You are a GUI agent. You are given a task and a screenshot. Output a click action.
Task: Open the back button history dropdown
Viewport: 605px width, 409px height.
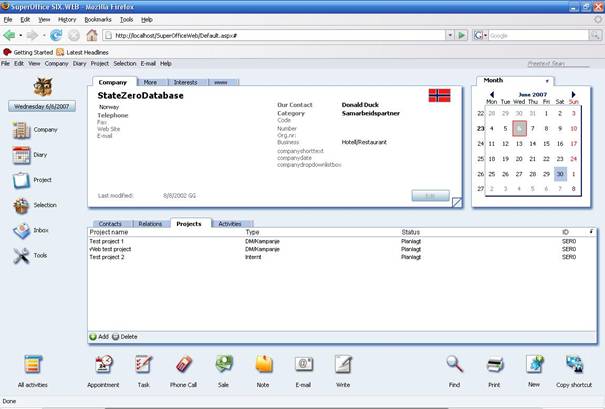[x=20, y=35]
